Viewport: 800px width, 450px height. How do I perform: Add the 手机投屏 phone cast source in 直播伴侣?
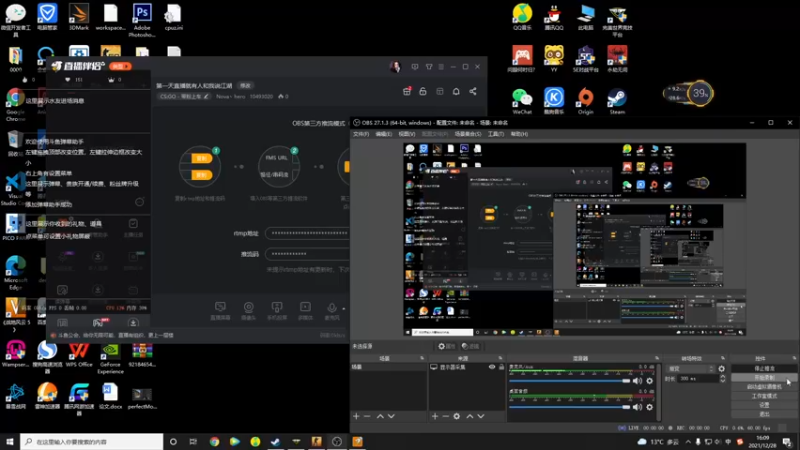click(x=277, y=310)
